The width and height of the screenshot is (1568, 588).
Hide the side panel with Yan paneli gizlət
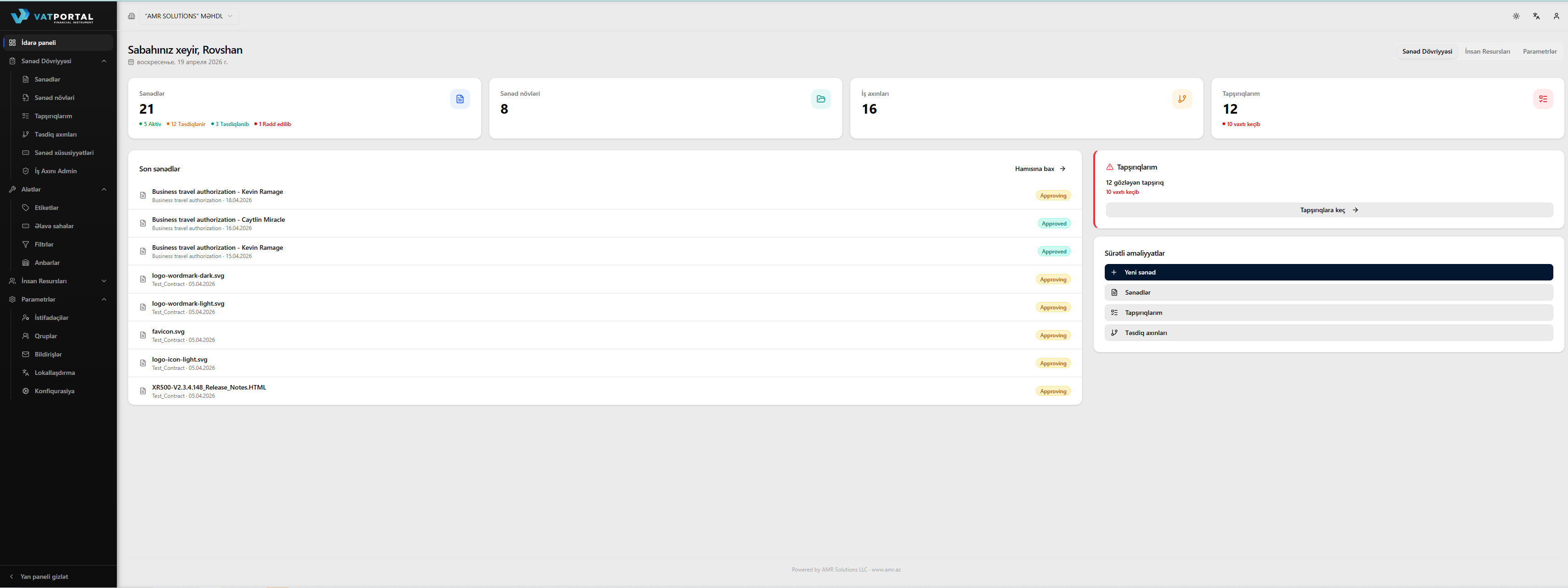click(x=44, y=577)
